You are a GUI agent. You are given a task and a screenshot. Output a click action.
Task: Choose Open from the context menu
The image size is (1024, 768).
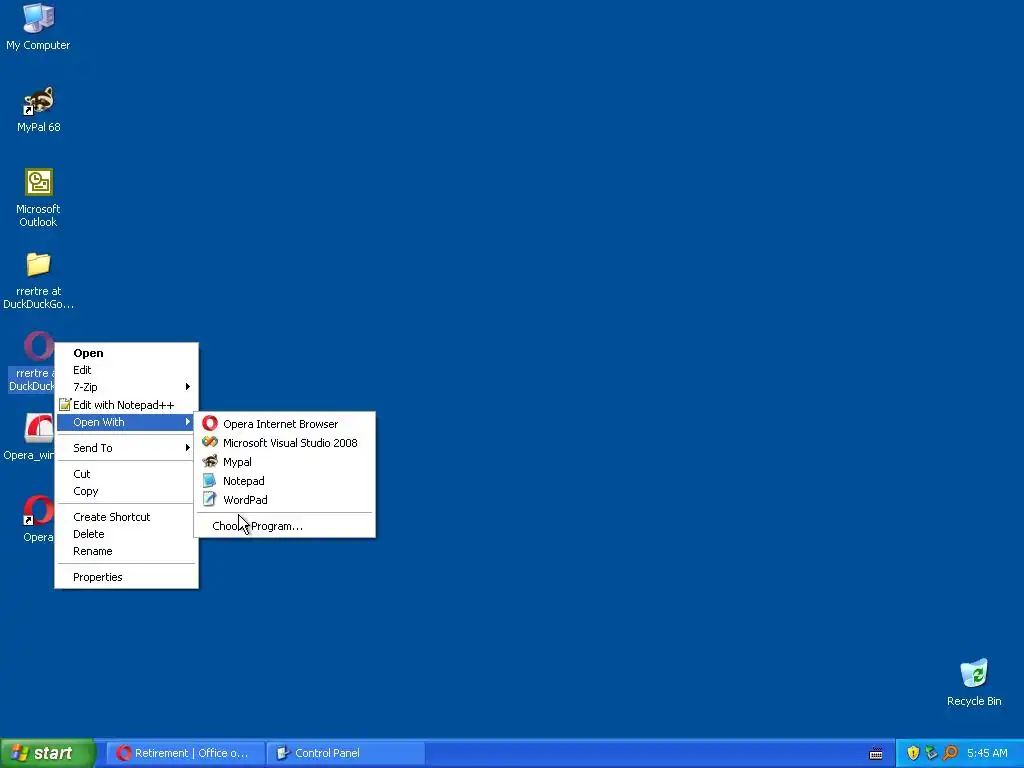tap(126, 353)
